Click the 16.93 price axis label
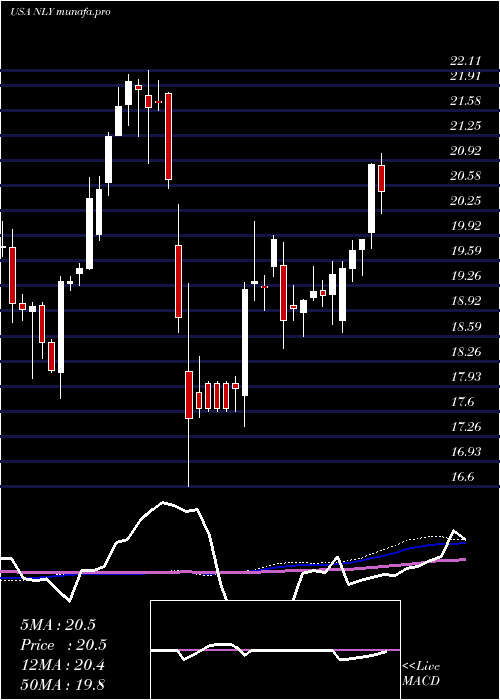The width and height of the screenshot is (500, 700). (x=466, y=452)
